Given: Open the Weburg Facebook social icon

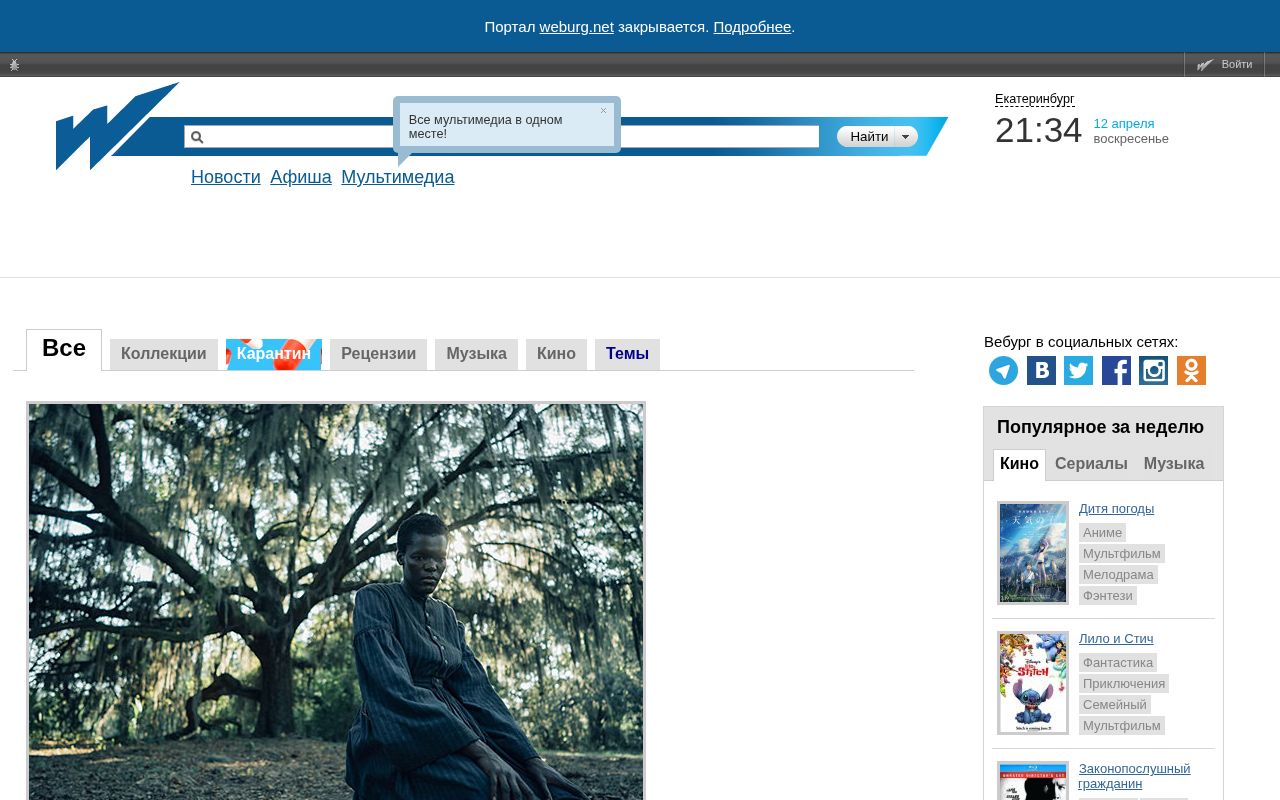Looking at the screenshot, I should [1116, 371].
